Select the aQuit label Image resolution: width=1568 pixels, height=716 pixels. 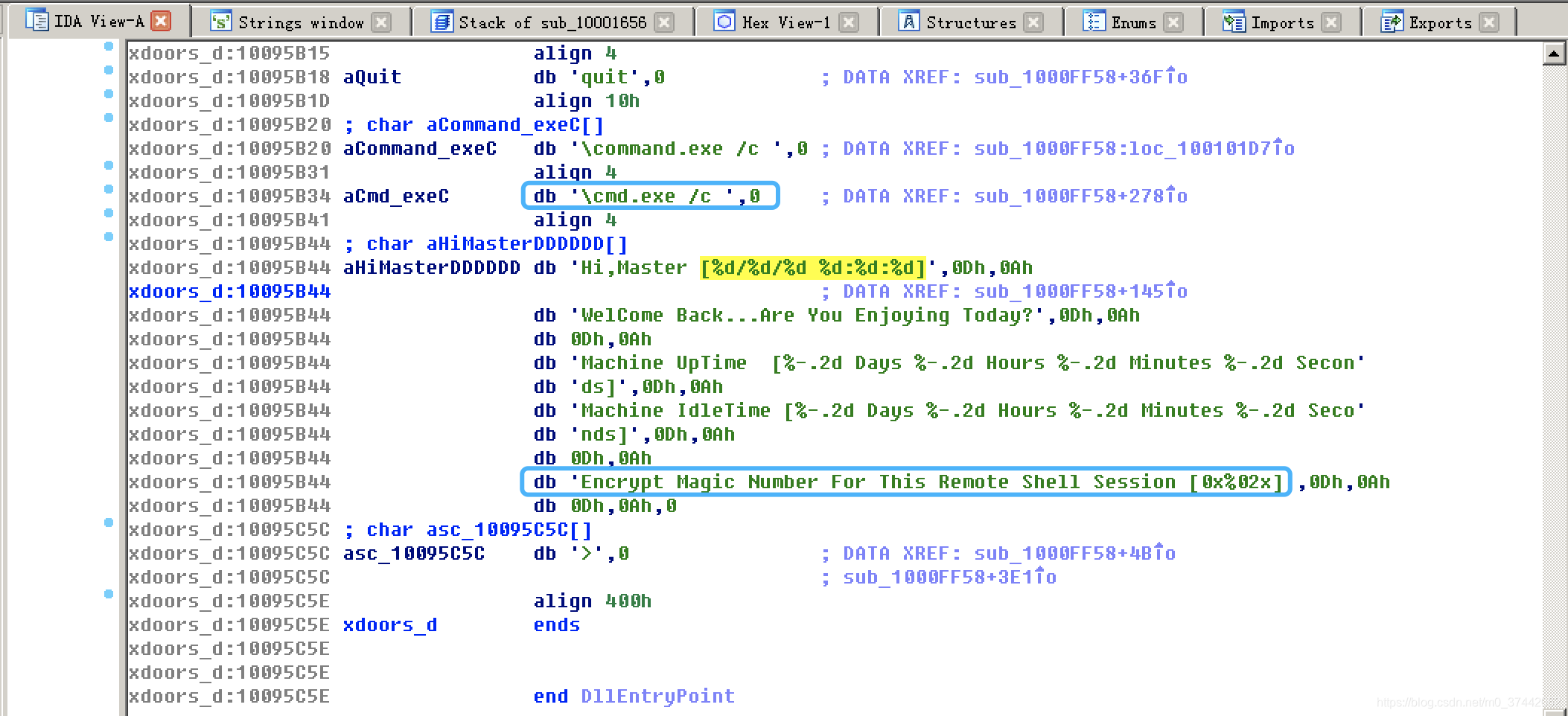coord(372,77)
